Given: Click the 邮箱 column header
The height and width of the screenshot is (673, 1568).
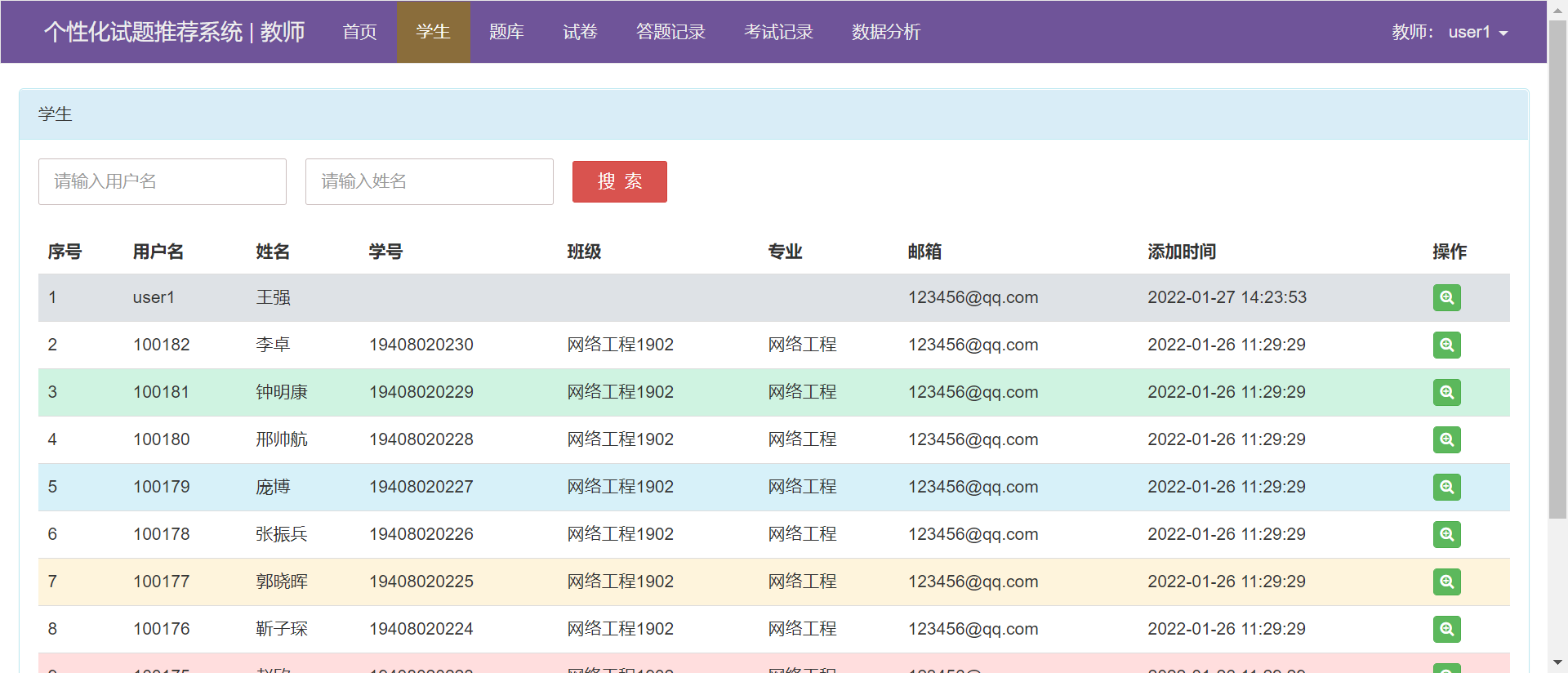Looking at the screenshot, I should (x=924, y=252).
